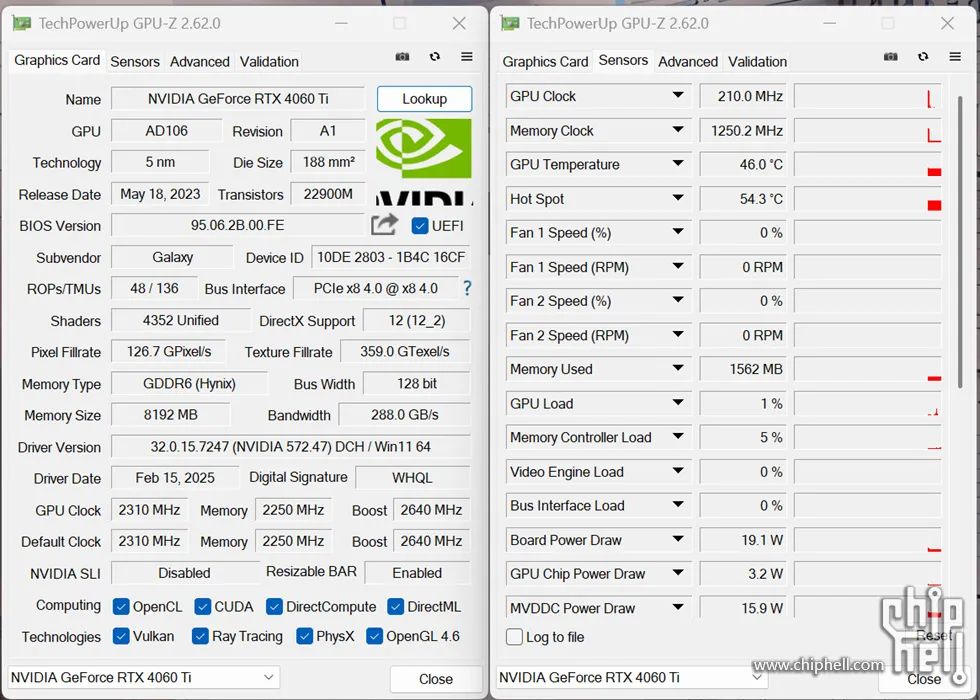Open the Fan 1 Speed (%) dropdown

point(678,232)
